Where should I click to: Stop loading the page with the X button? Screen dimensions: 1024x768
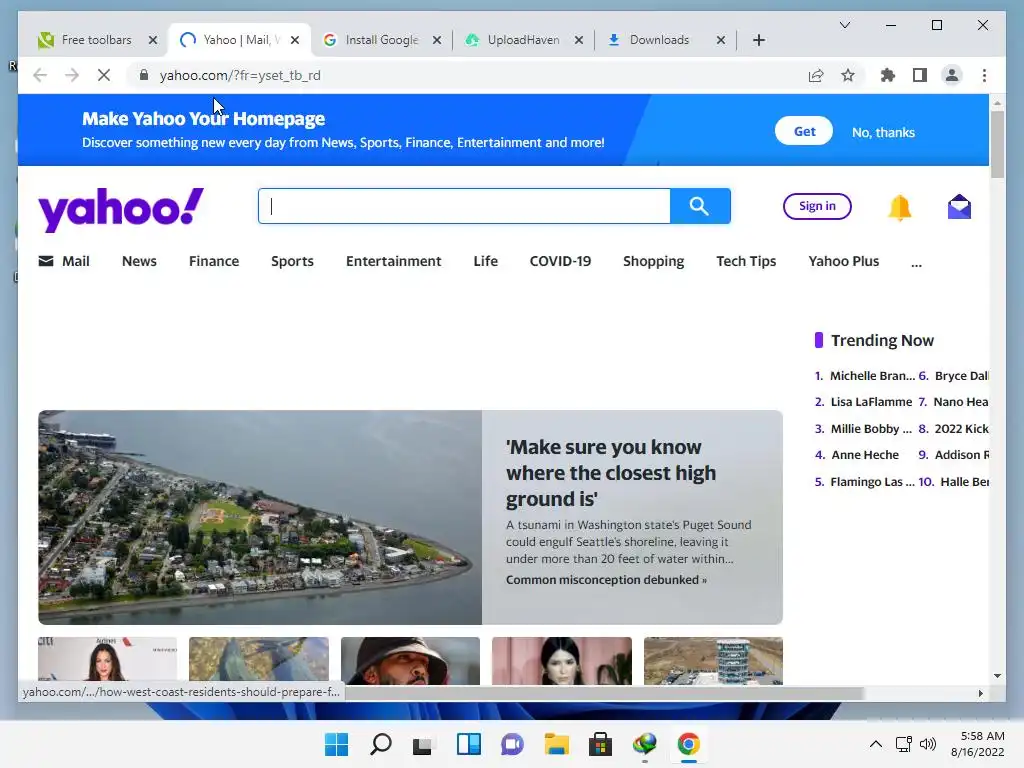104,76
